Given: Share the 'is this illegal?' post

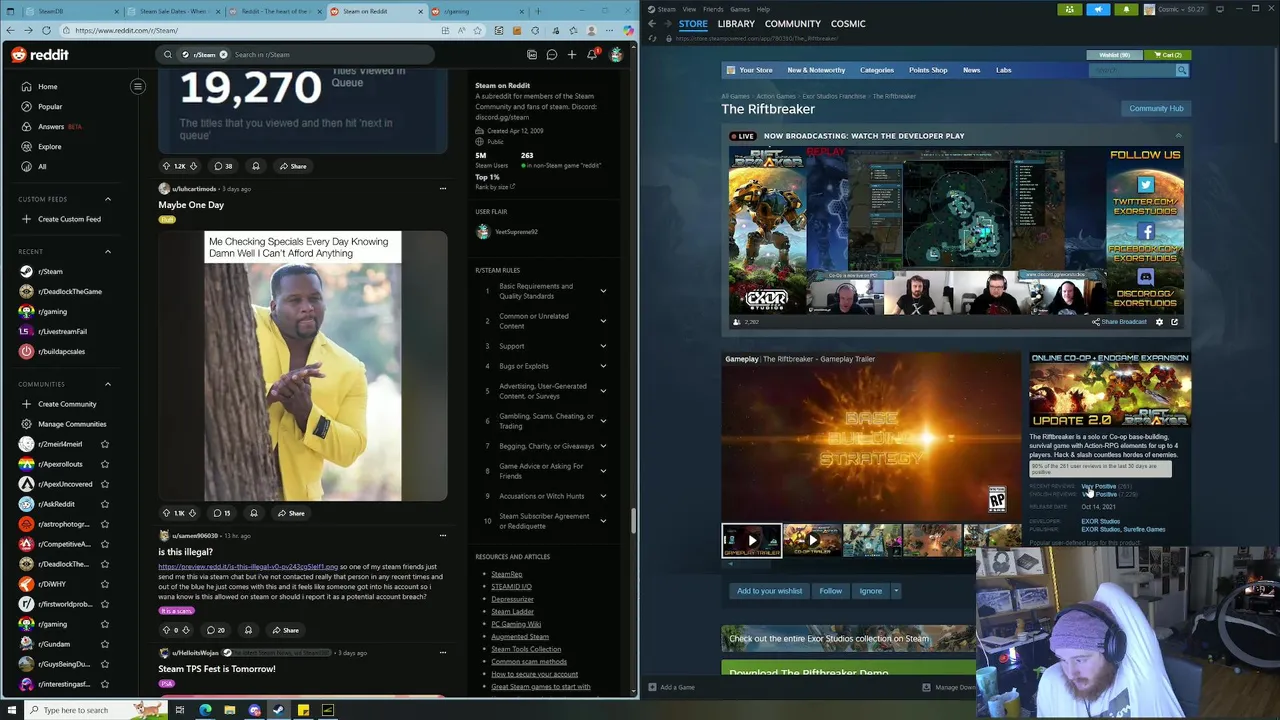Looking at the screenshot, I should point(285,630).
